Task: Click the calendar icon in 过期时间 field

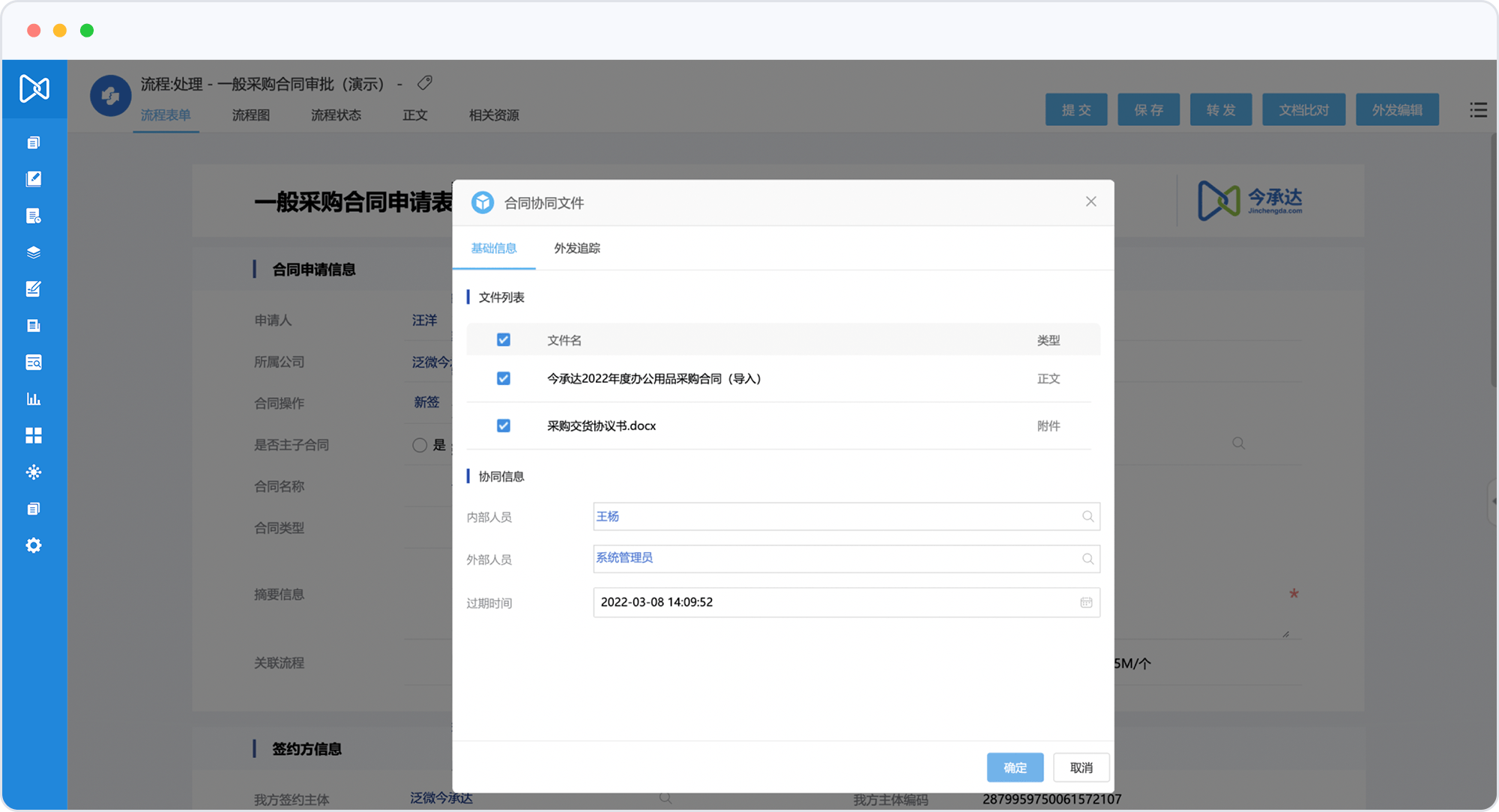Action: [1086, 602]
